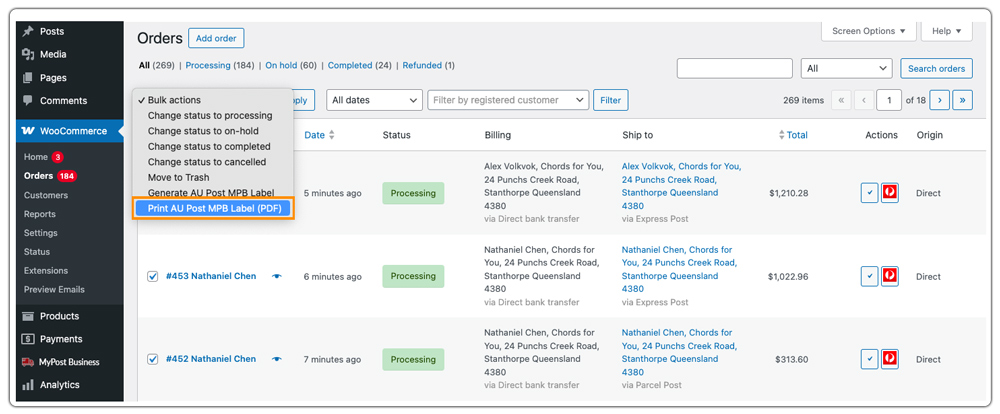Image resolution: width=1000 pixels, height=414 pixels.
Task: Open the search field type dropdown showing All
Action: click(846, 68)
